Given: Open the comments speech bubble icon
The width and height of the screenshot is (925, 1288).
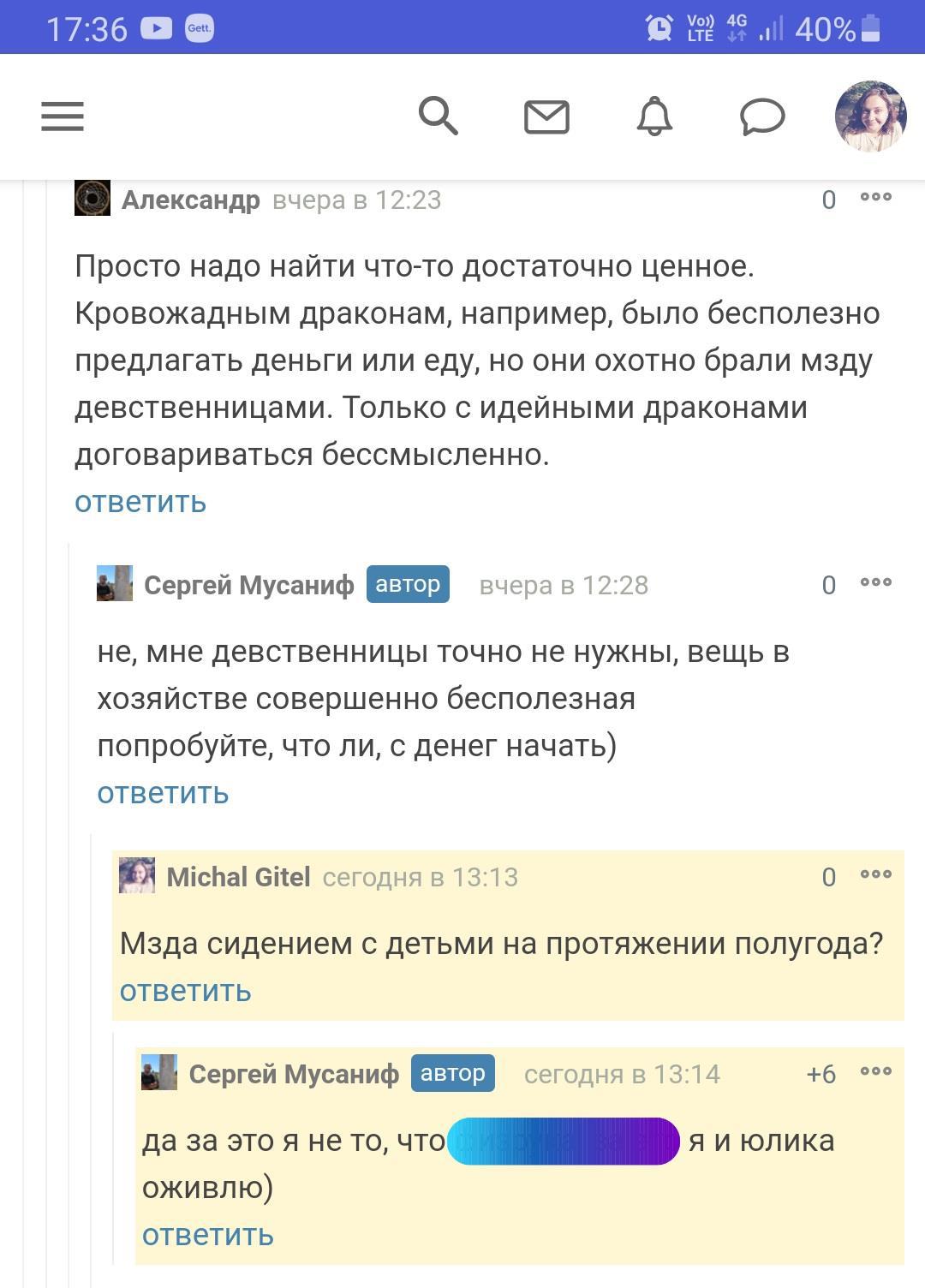Looking at the screenshot, I should 762,116.
